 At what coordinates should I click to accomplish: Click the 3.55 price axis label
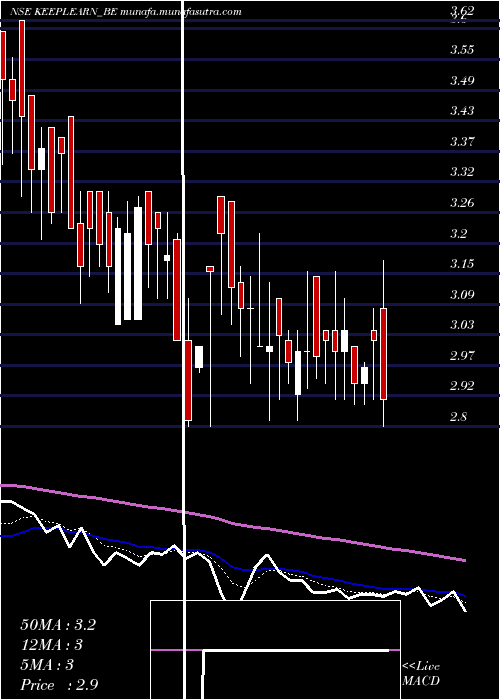(x=462, y=50)
